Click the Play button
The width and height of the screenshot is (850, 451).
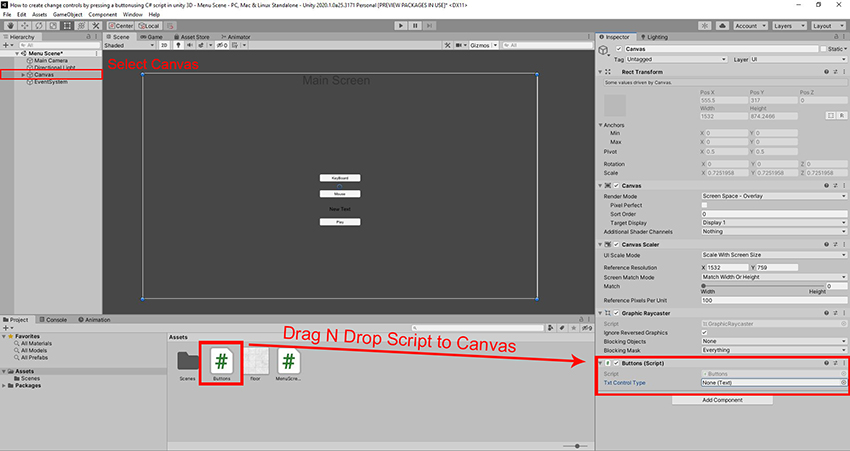(401, 25)
